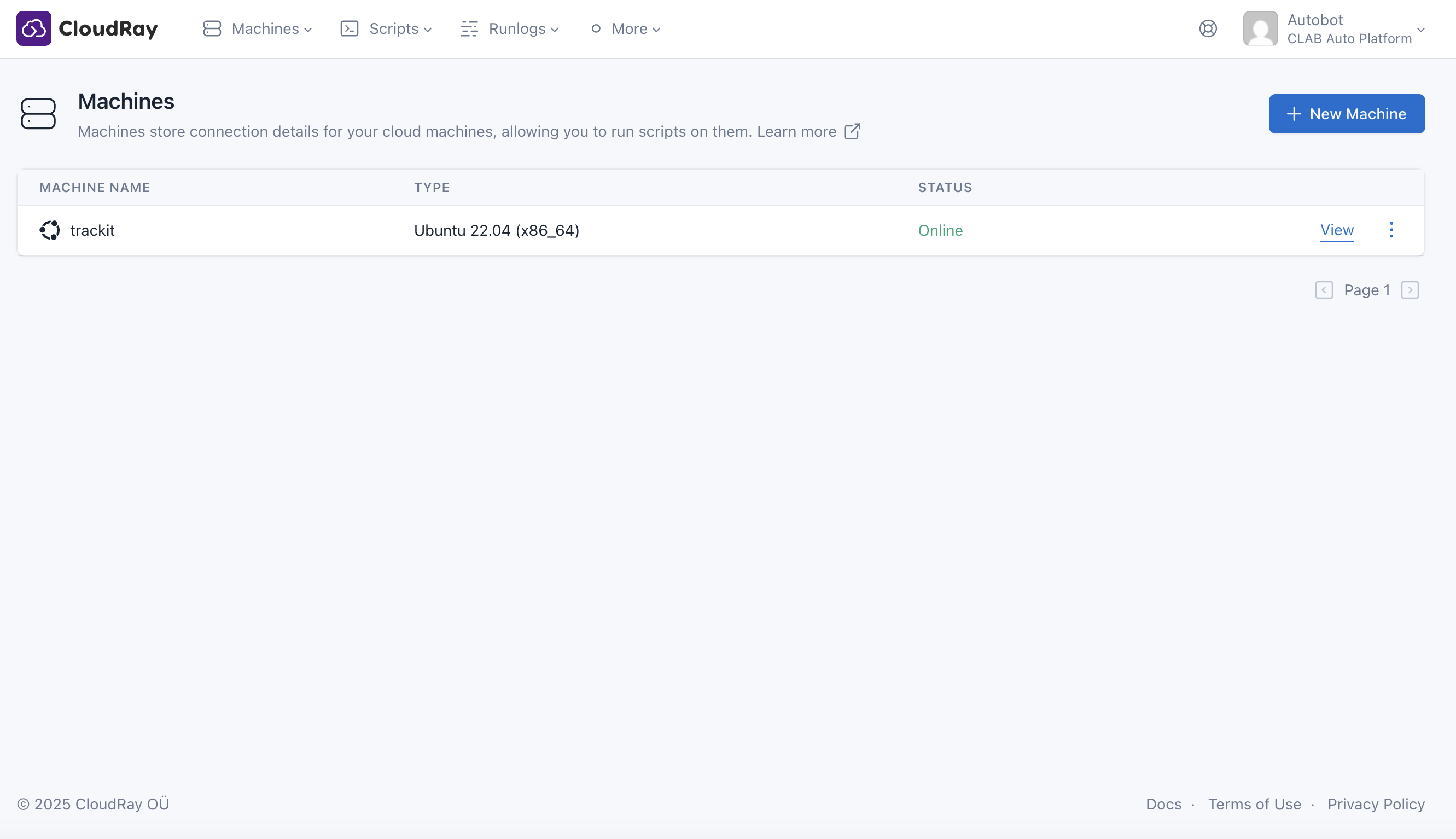Open the Terms of Use footer link
The image size is (1456, 839).
(x=1254, y=804)
